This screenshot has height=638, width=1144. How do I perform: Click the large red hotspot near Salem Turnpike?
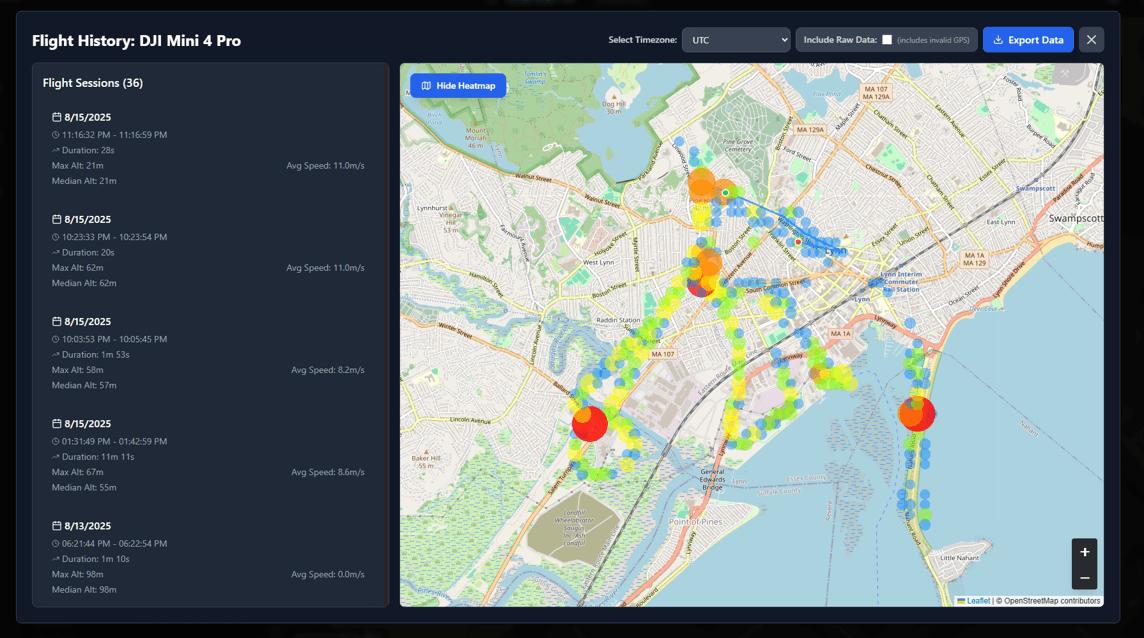(589, 424)
